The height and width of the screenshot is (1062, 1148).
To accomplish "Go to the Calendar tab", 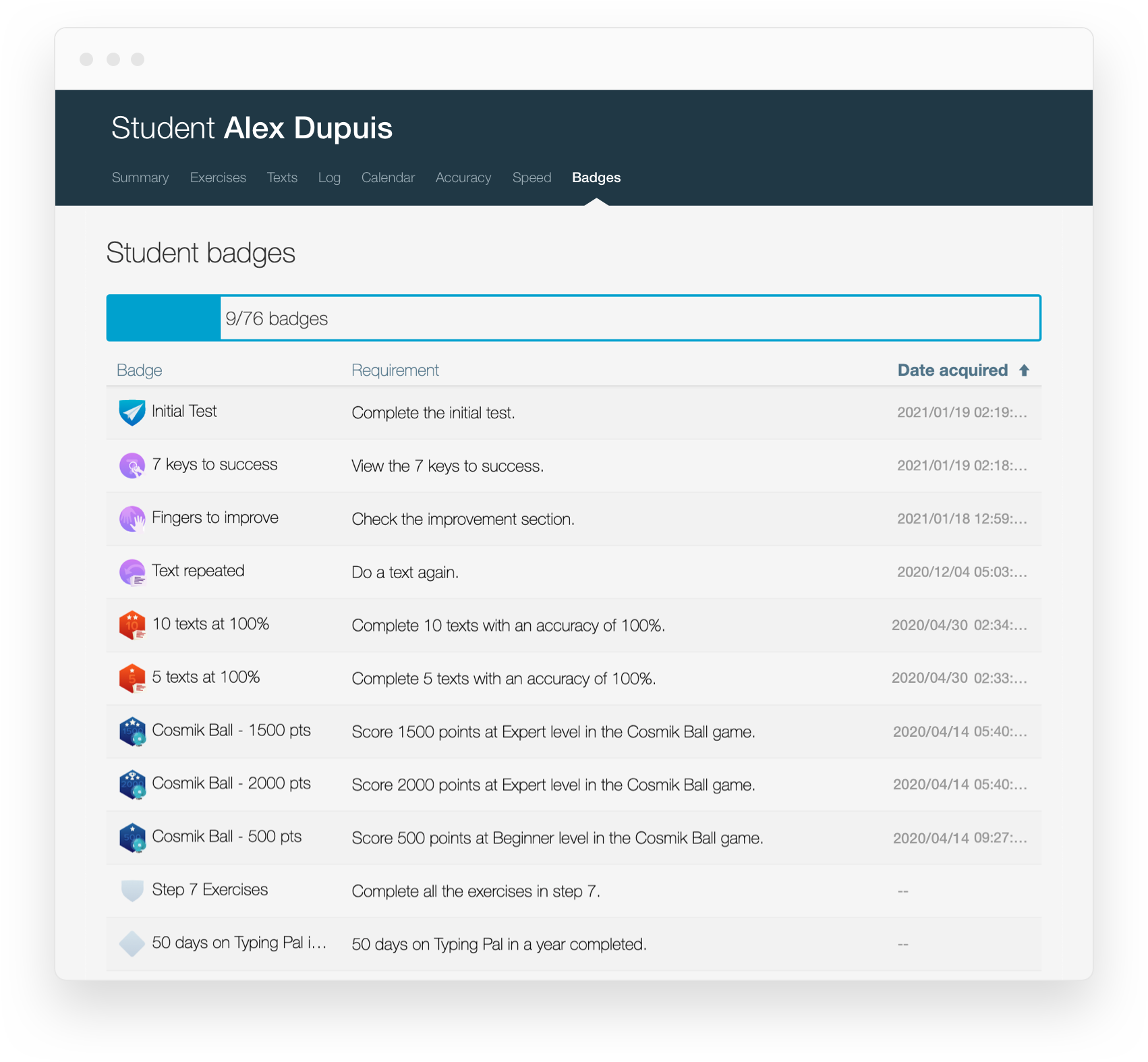I will pyautogui.click(x=388, y=177).
